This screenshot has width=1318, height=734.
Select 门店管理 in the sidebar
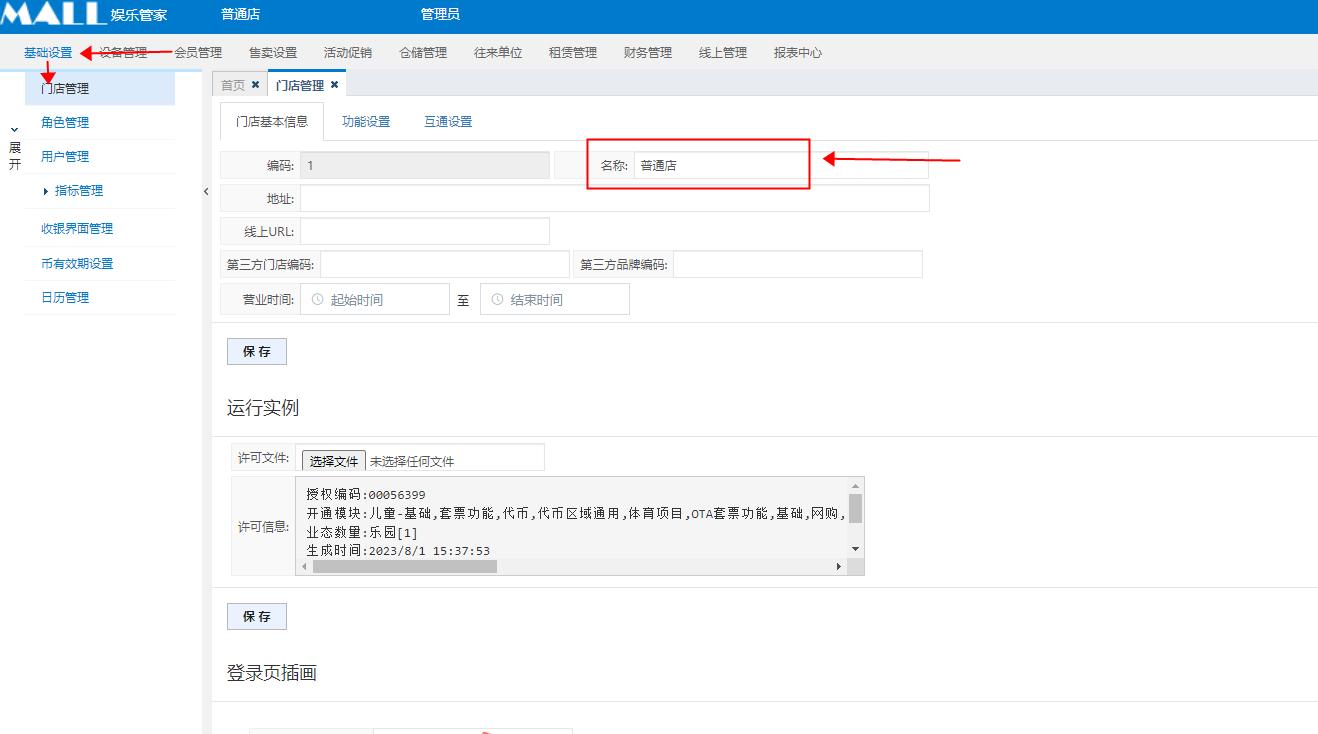click(100, 89)
